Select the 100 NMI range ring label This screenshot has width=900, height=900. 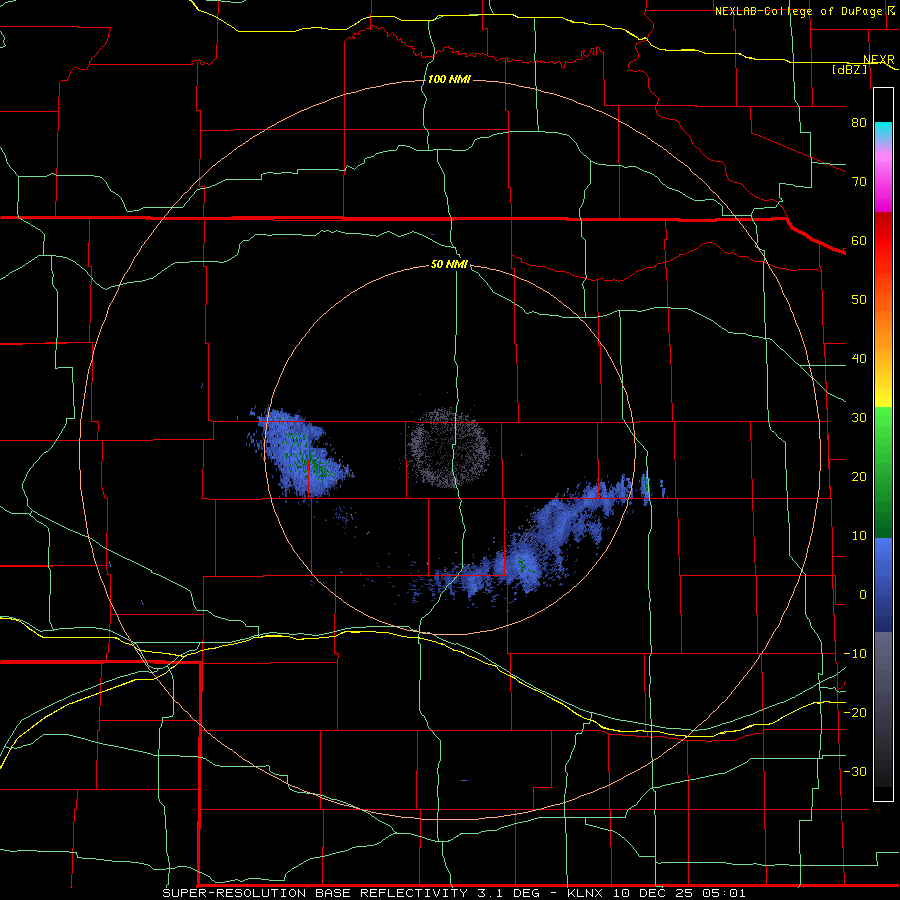click(x=449, y=79)
